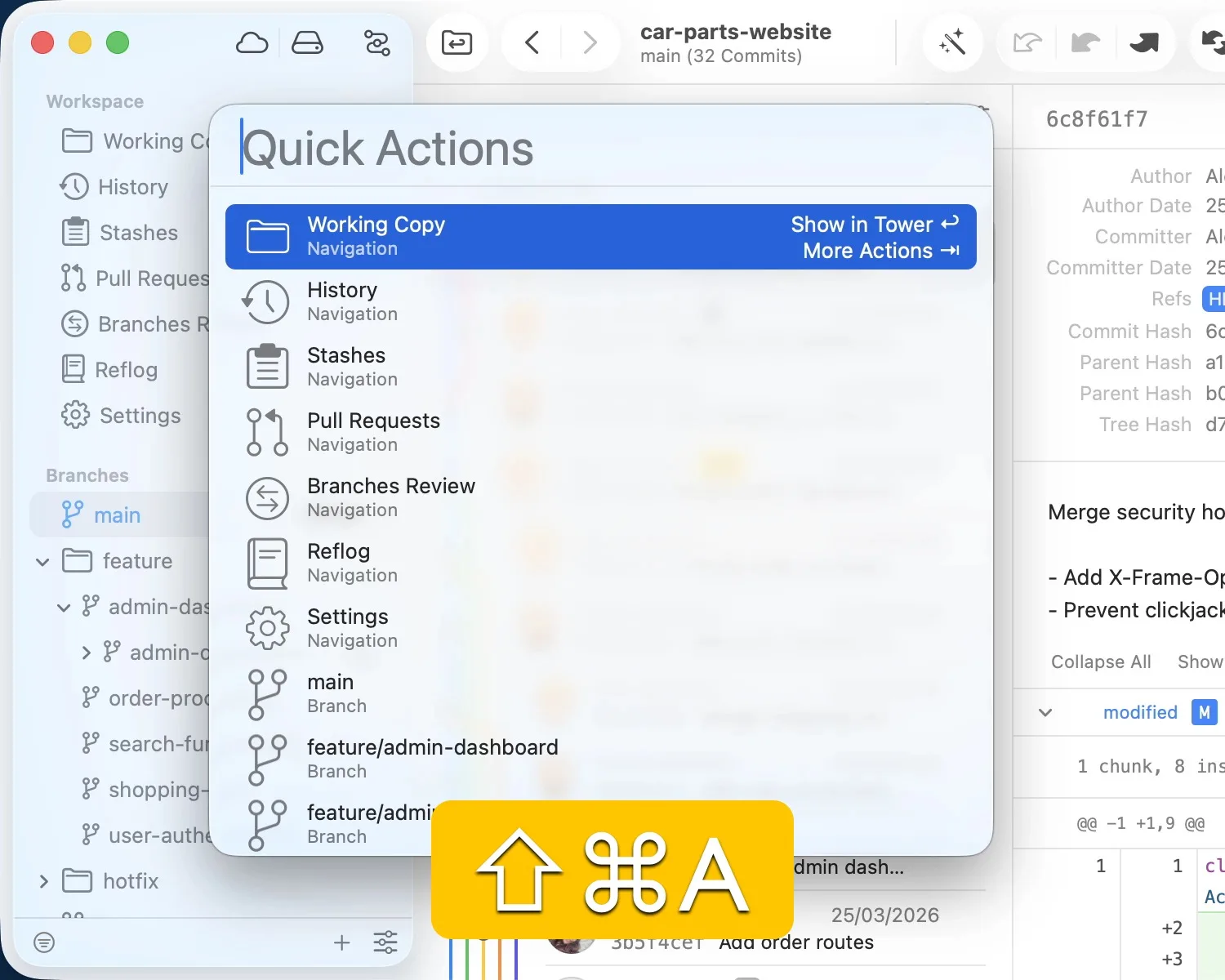
Task: Click main branch icon in Quick Actions list
Action: coord(267,694)
